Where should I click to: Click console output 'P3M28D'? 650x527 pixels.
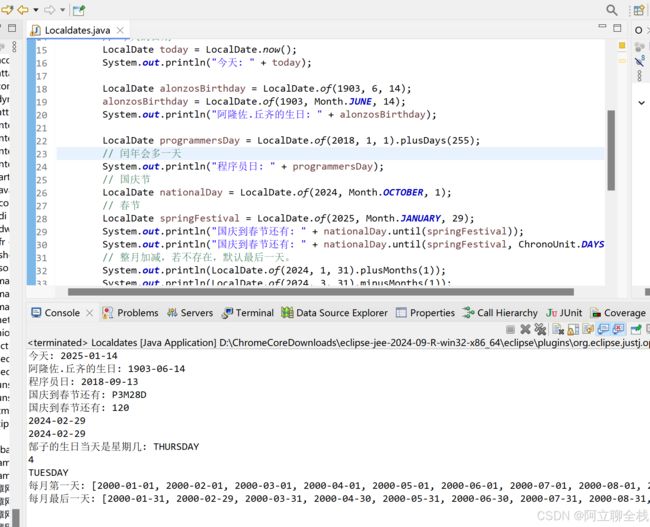(129, 395)
